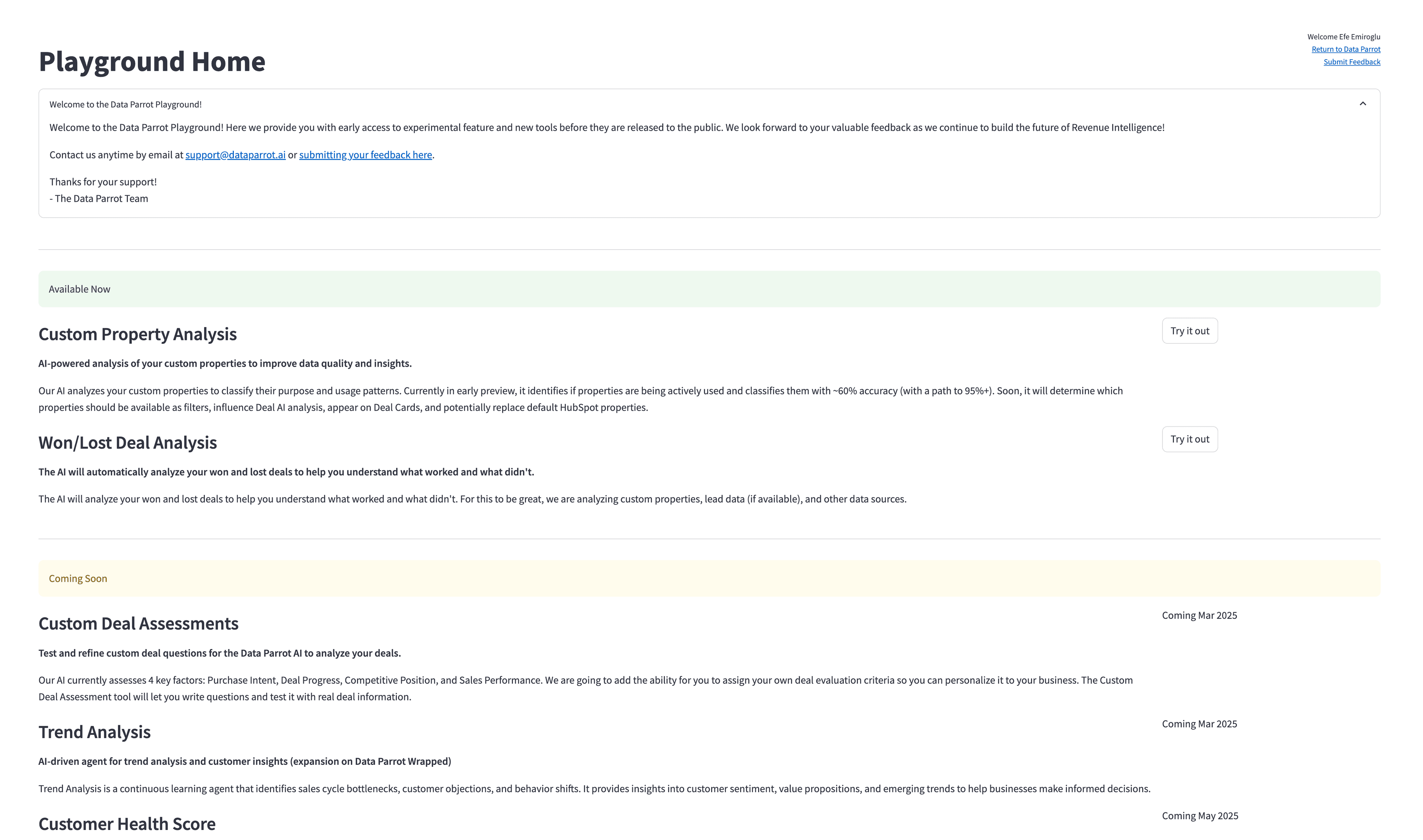Open the Return to Data Parrot link
The image size is (1423, 840).
(x=1346, y=49)
